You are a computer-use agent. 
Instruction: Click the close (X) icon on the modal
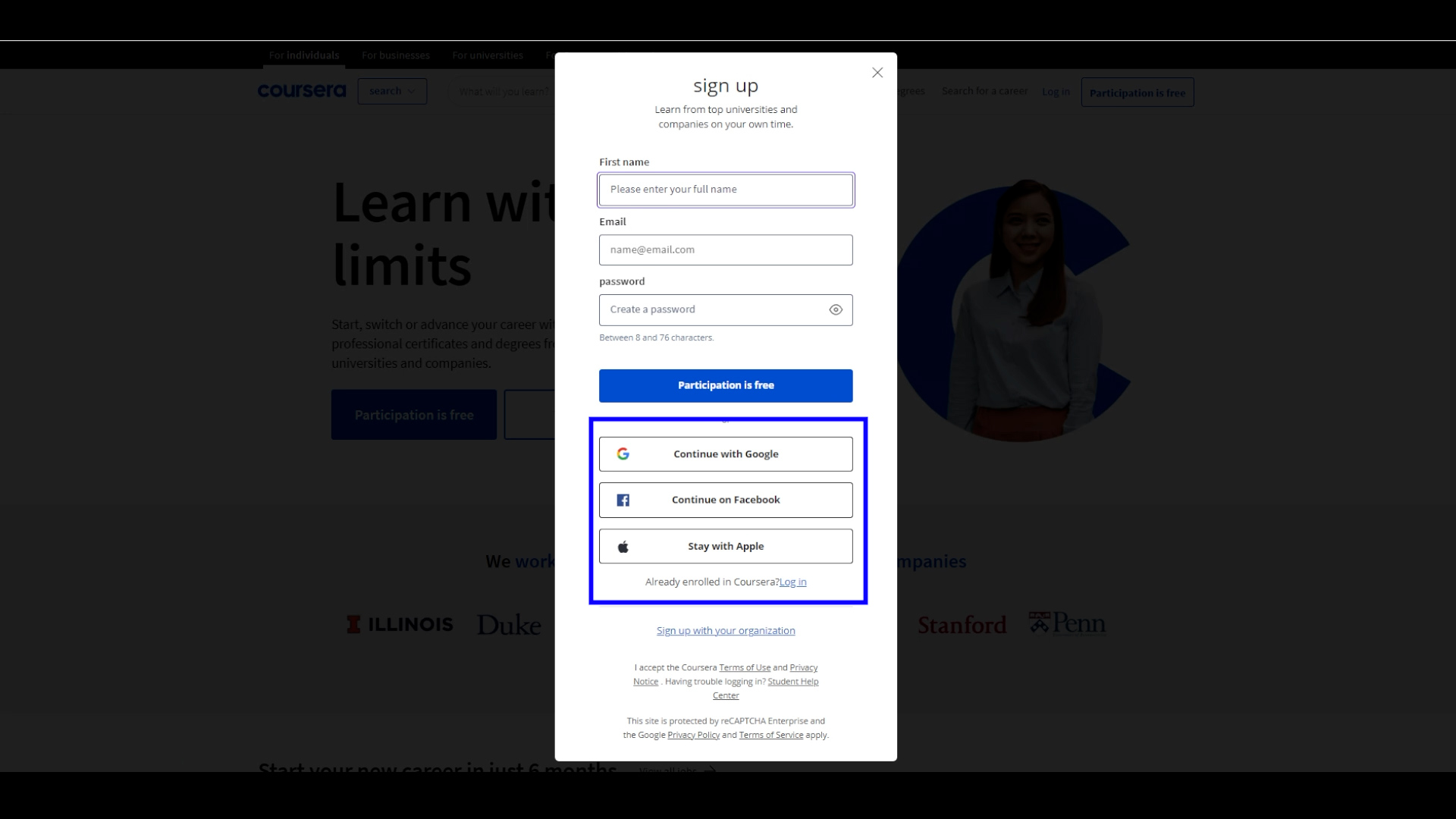(877, 71)
